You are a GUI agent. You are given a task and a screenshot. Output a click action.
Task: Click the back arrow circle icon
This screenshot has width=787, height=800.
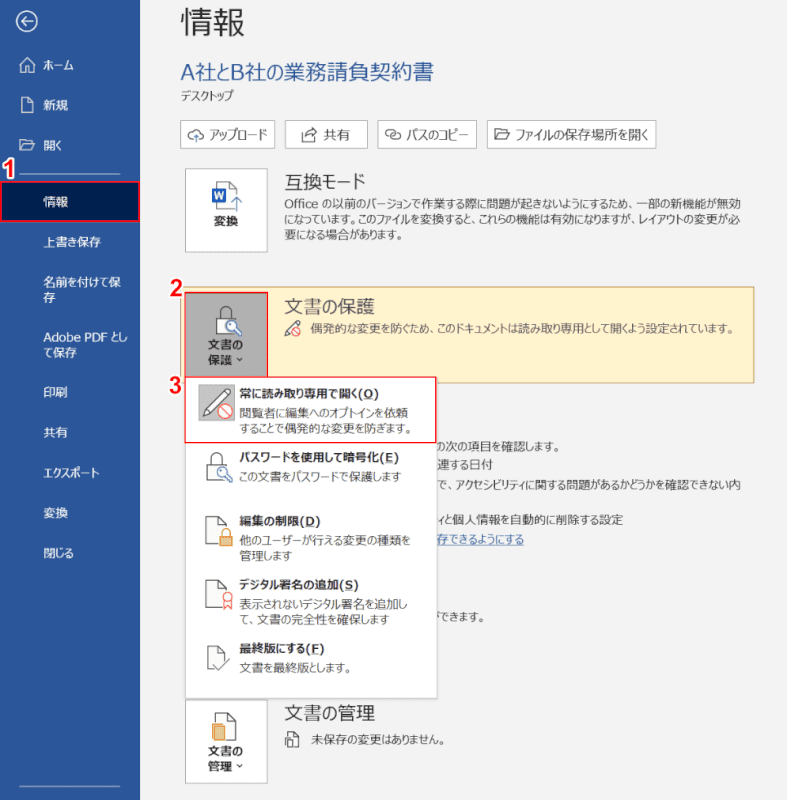pos(27,21)
